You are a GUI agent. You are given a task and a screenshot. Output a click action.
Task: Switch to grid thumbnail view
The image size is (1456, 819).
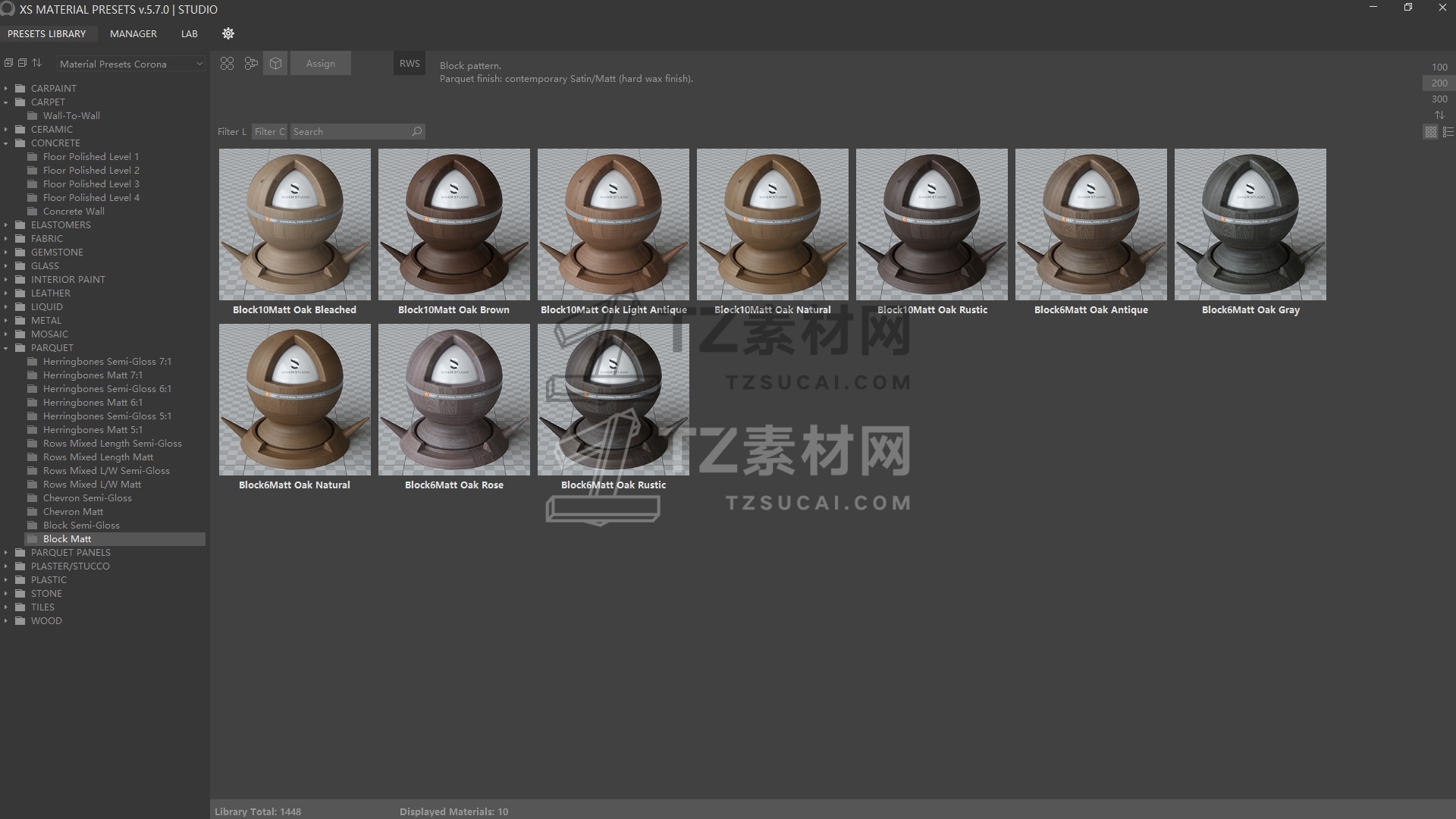[1430, 132]
